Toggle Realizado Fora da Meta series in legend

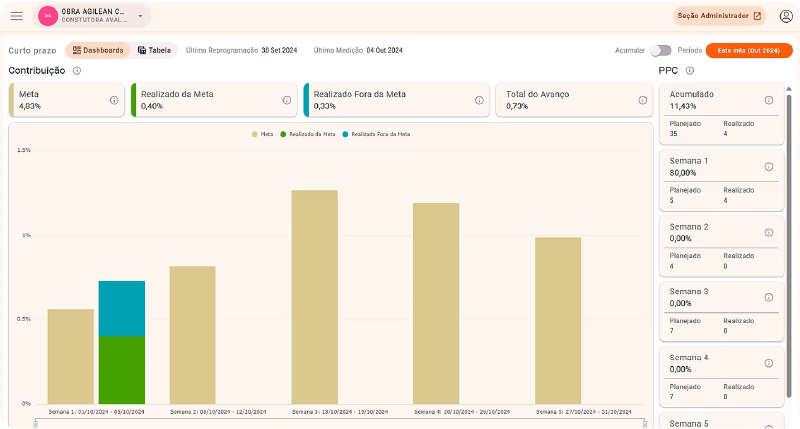376,134
